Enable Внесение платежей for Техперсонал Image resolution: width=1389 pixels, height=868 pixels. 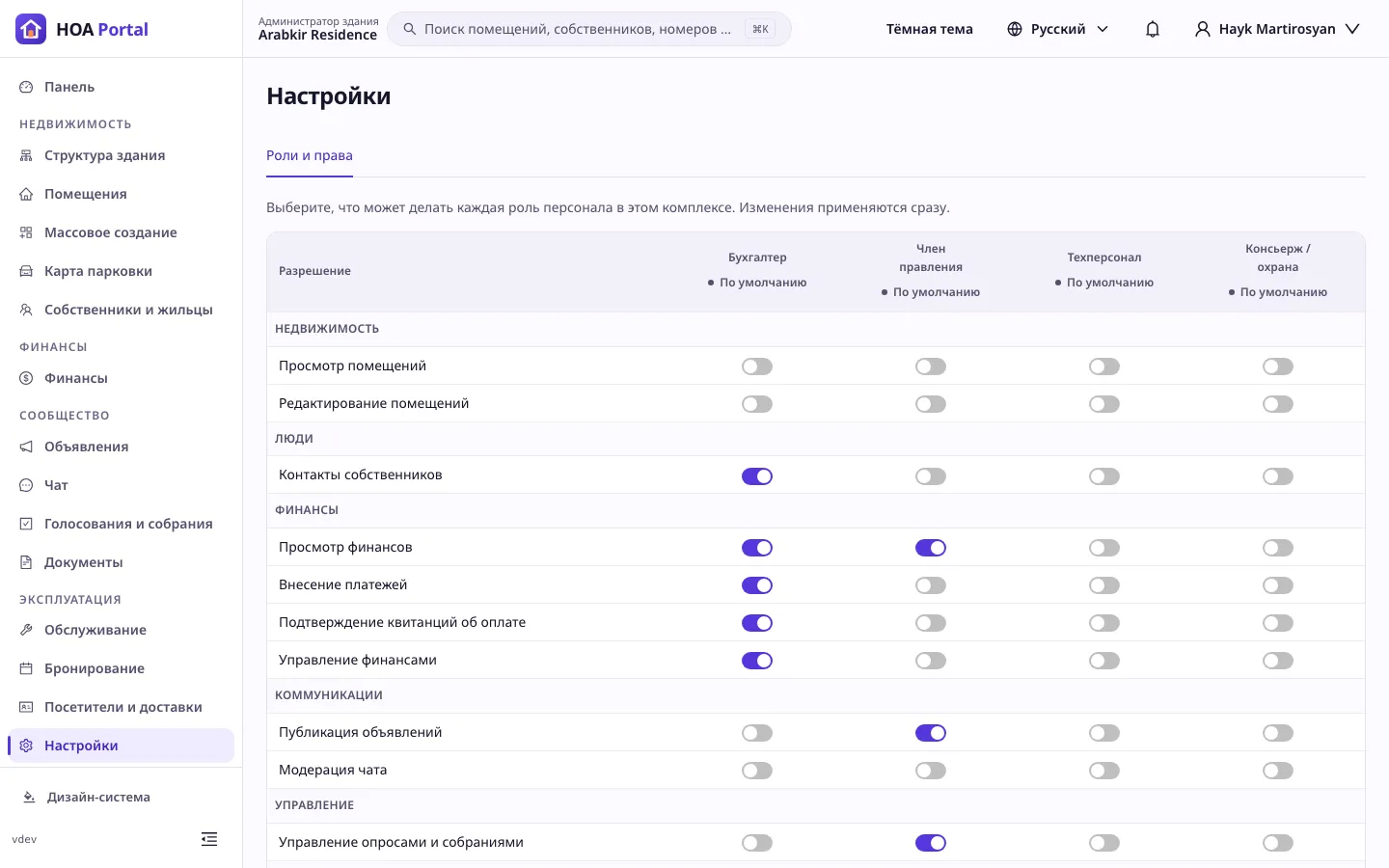click(x=1104, y=585)
